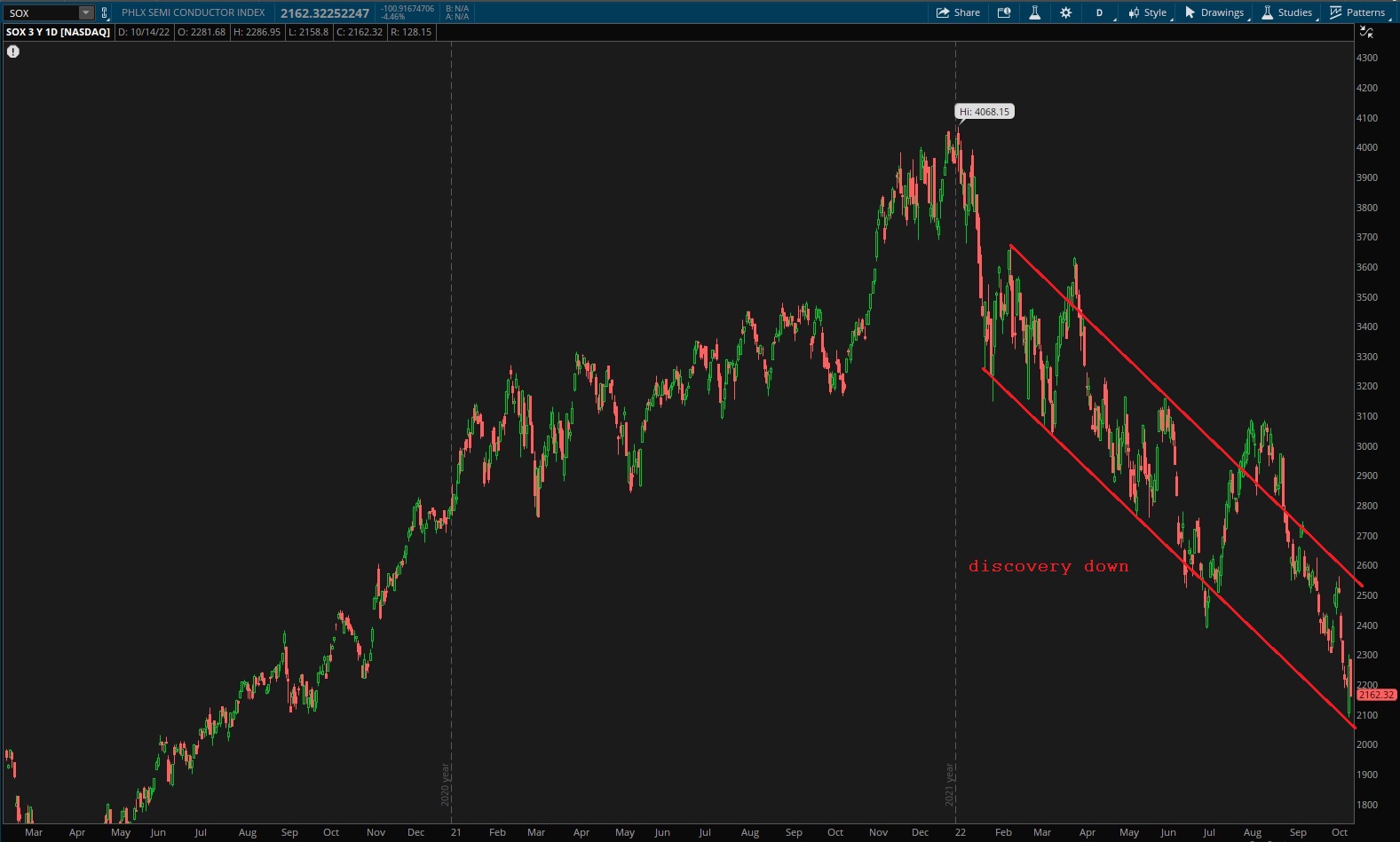Open the time and sales calendar icon
The width and height of the screenshot is (1400, 842).
[x=1004, y=12]
